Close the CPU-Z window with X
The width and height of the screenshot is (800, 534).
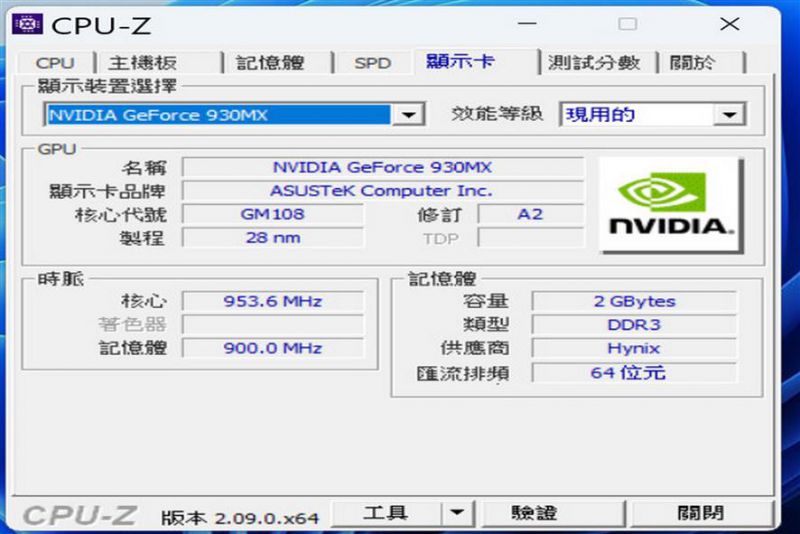[x=730, y=24]
